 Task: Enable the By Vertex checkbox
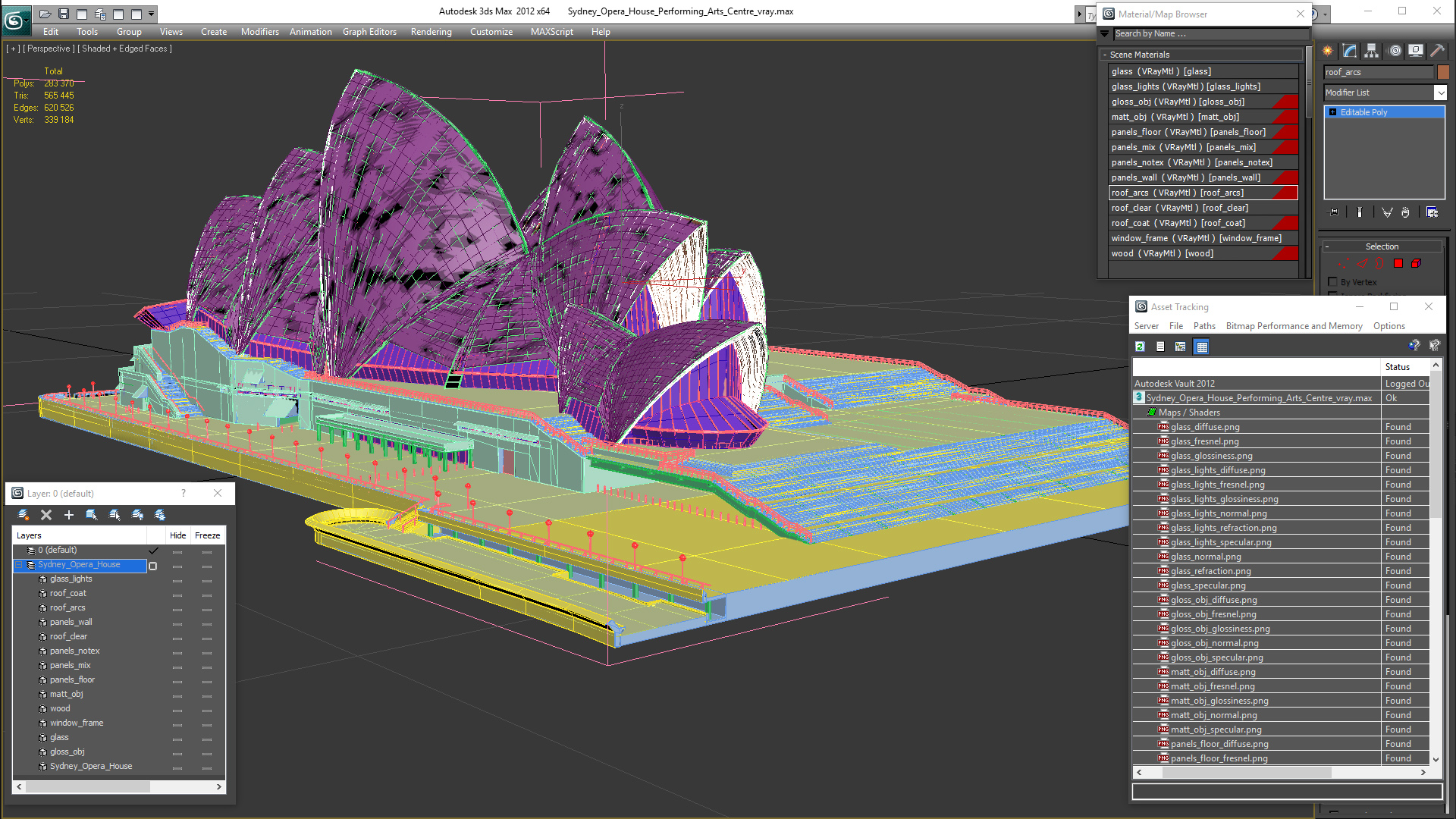1332,282
